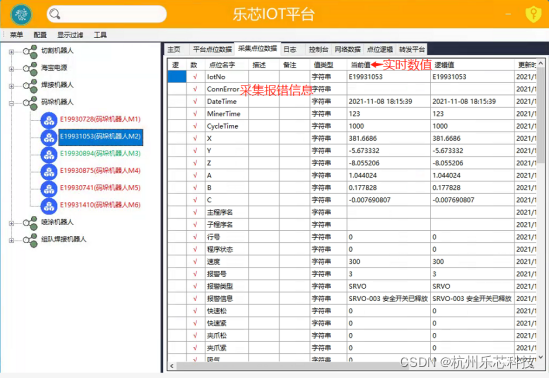Click the group icon beside 喷涂机器人
The image size is (550, 378).
[x=31, y=223]
